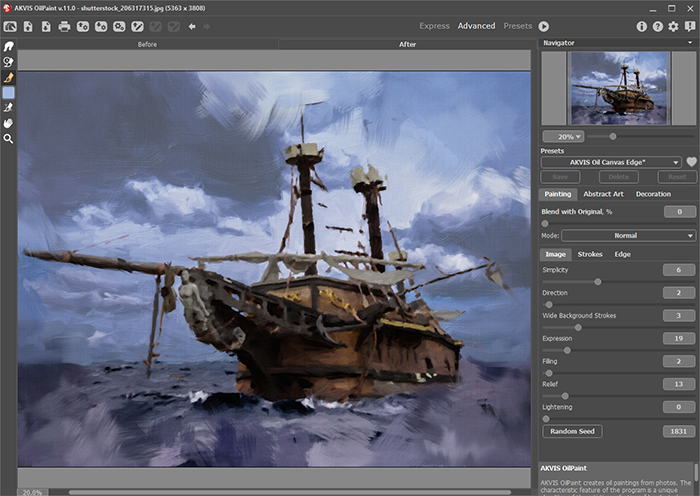700x496 pixels.
Task: Toggle favorite heart for current preset
Action: (690, 162)
